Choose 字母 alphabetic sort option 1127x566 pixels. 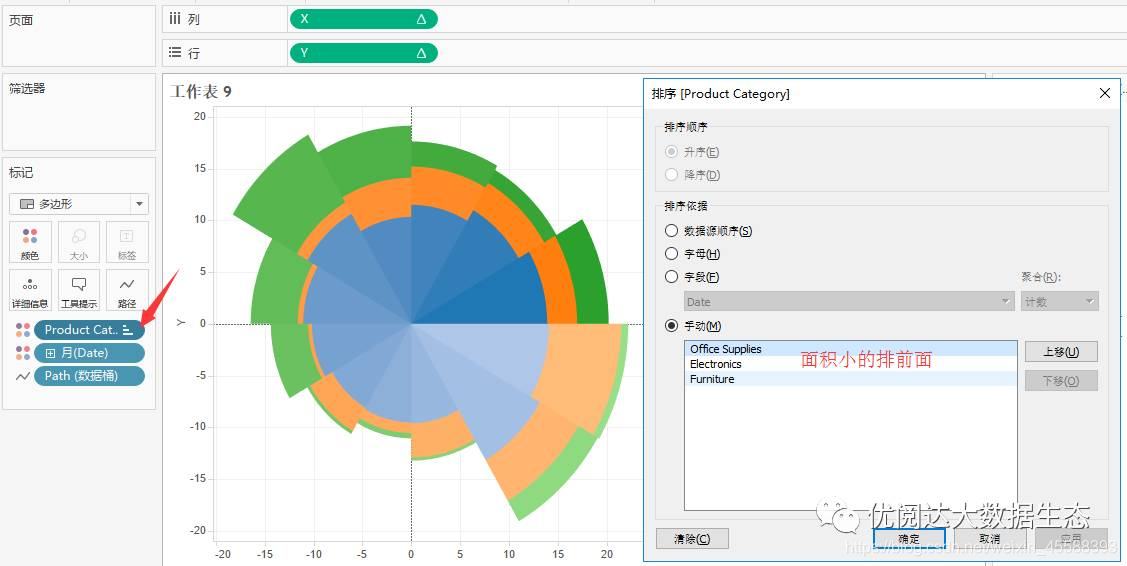[671, 254]
